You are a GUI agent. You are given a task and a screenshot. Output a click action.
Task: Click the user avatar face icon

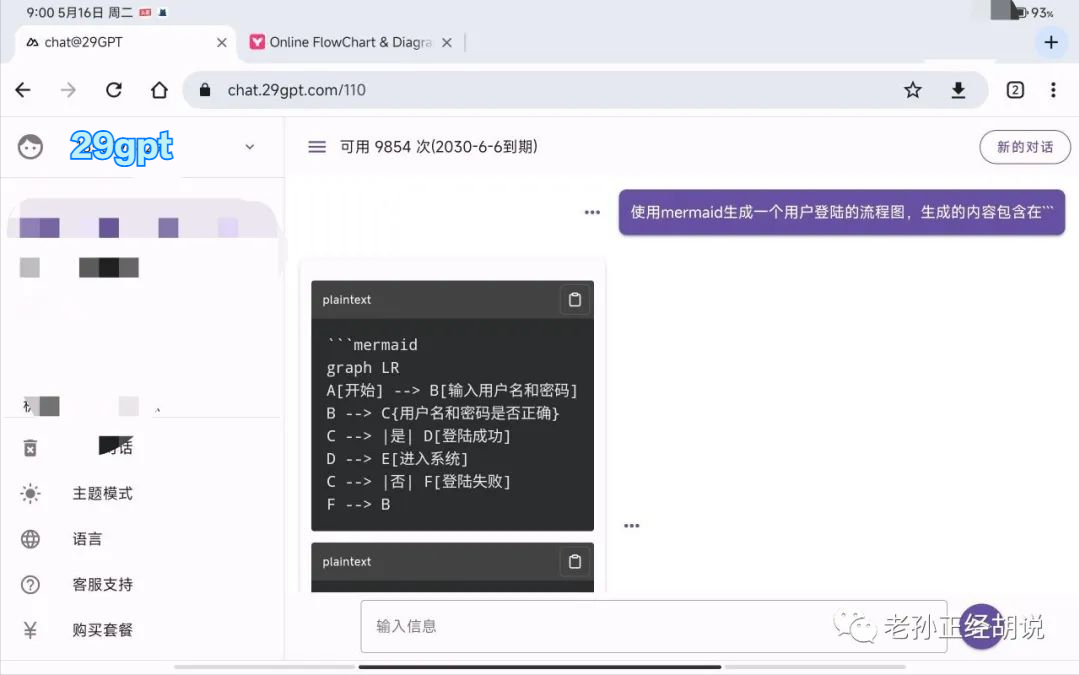point(30,147)
